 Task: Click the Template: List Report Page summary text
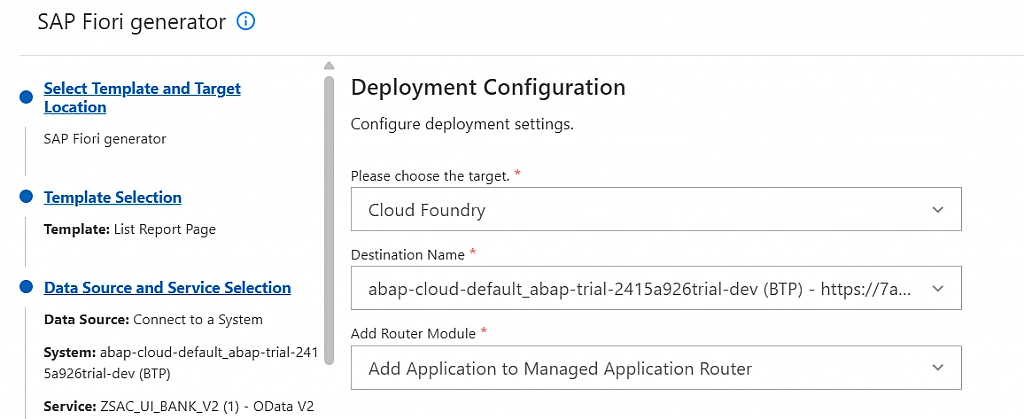(x=130, y=229)
